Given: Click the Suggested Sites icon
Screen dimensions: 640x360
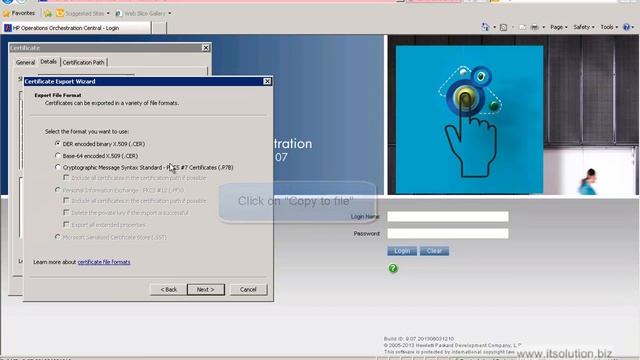Looking at the screenshot, I should [x=60, y=13].
